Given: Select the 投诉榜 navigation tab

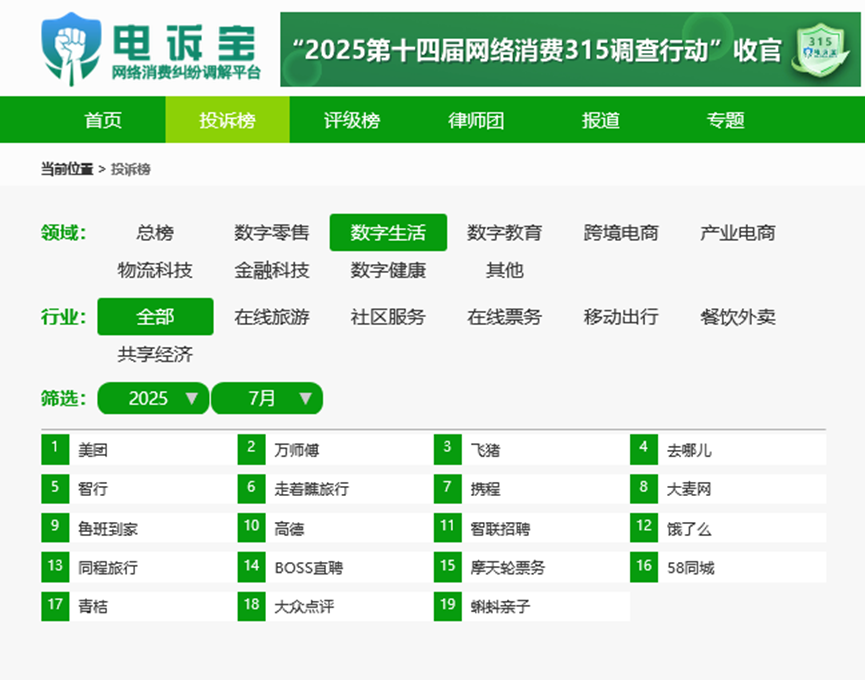Looking at the screenshot, I should (227, 120).
